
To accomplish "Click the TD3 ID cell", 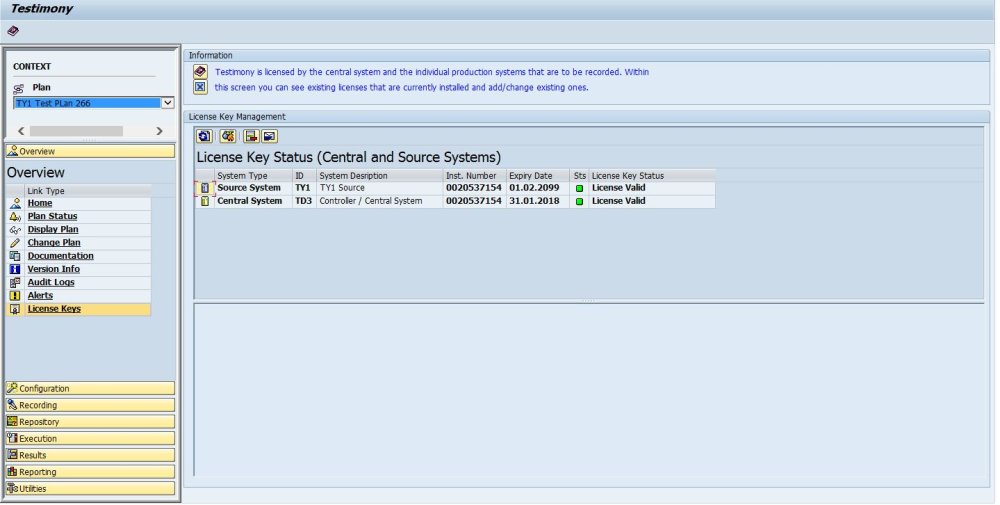I will [x=304, y=201].
